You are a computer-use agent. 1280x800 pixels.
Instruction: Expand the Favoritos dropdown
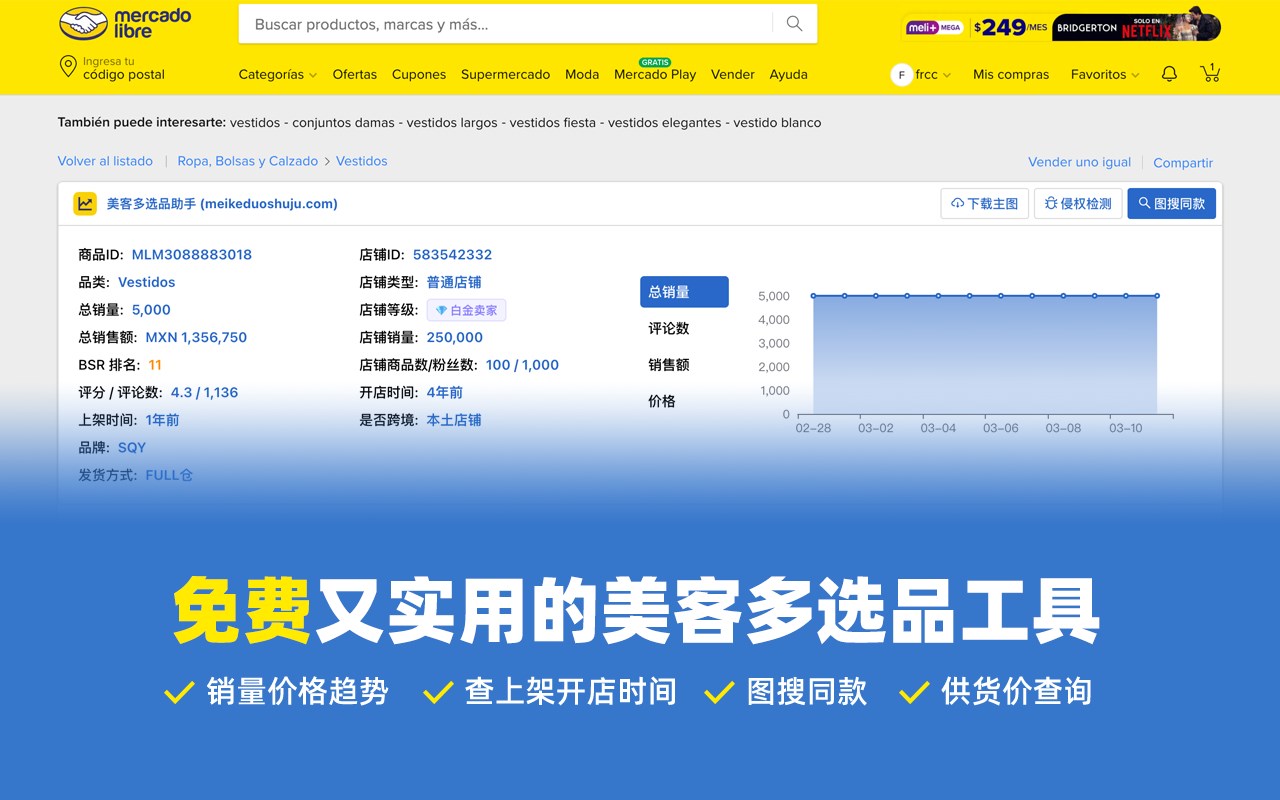tap(1105, 74)
